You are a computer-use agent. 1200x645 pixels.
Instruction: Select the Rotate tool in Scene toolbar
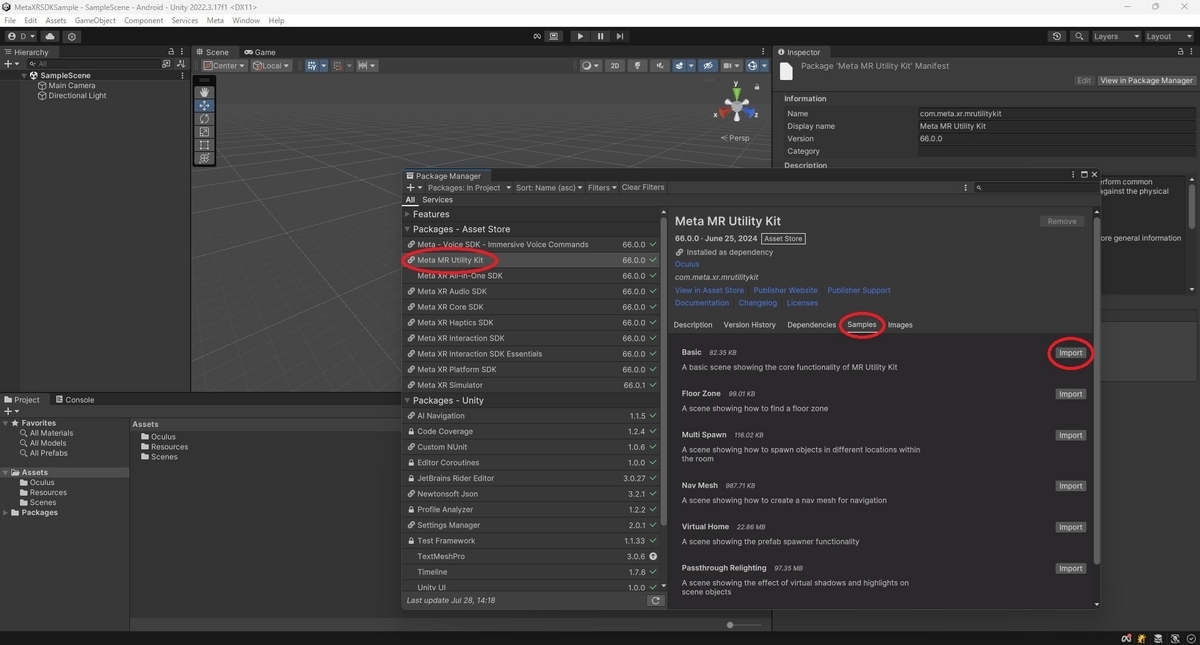pos(204,118)
